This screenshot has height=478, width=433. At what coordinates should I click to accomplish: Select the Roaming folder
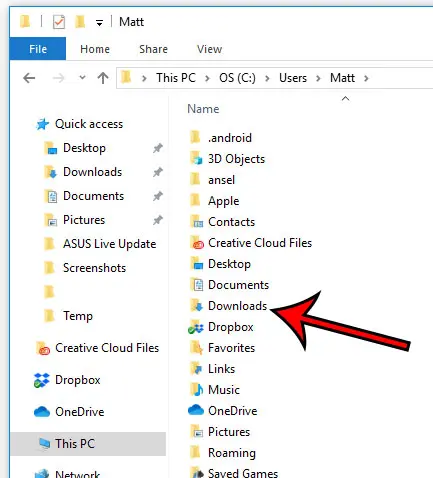232,453
